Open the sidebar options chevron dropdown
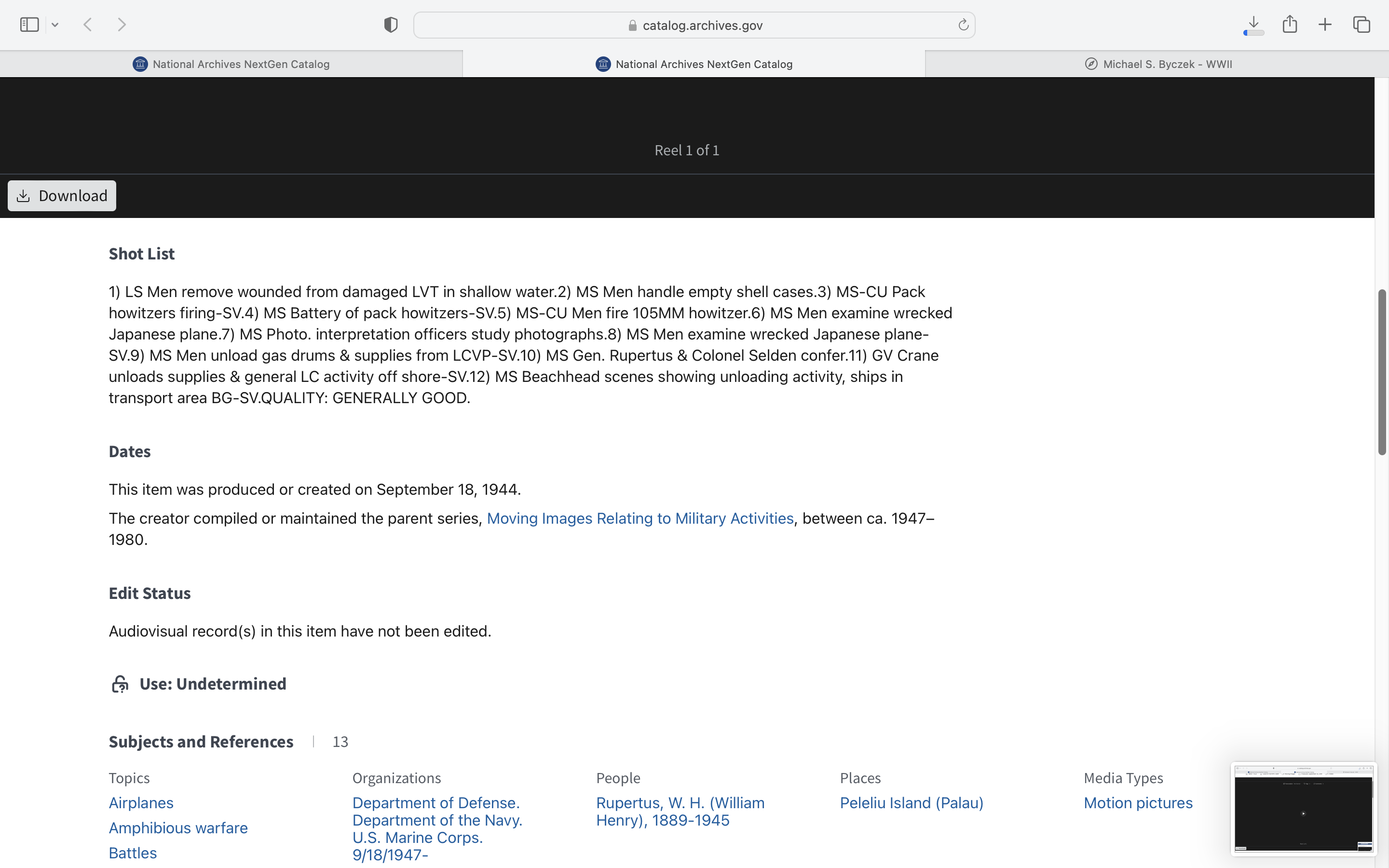The width and height of the screenshot is (1389, 868). (x=55, y=25)
